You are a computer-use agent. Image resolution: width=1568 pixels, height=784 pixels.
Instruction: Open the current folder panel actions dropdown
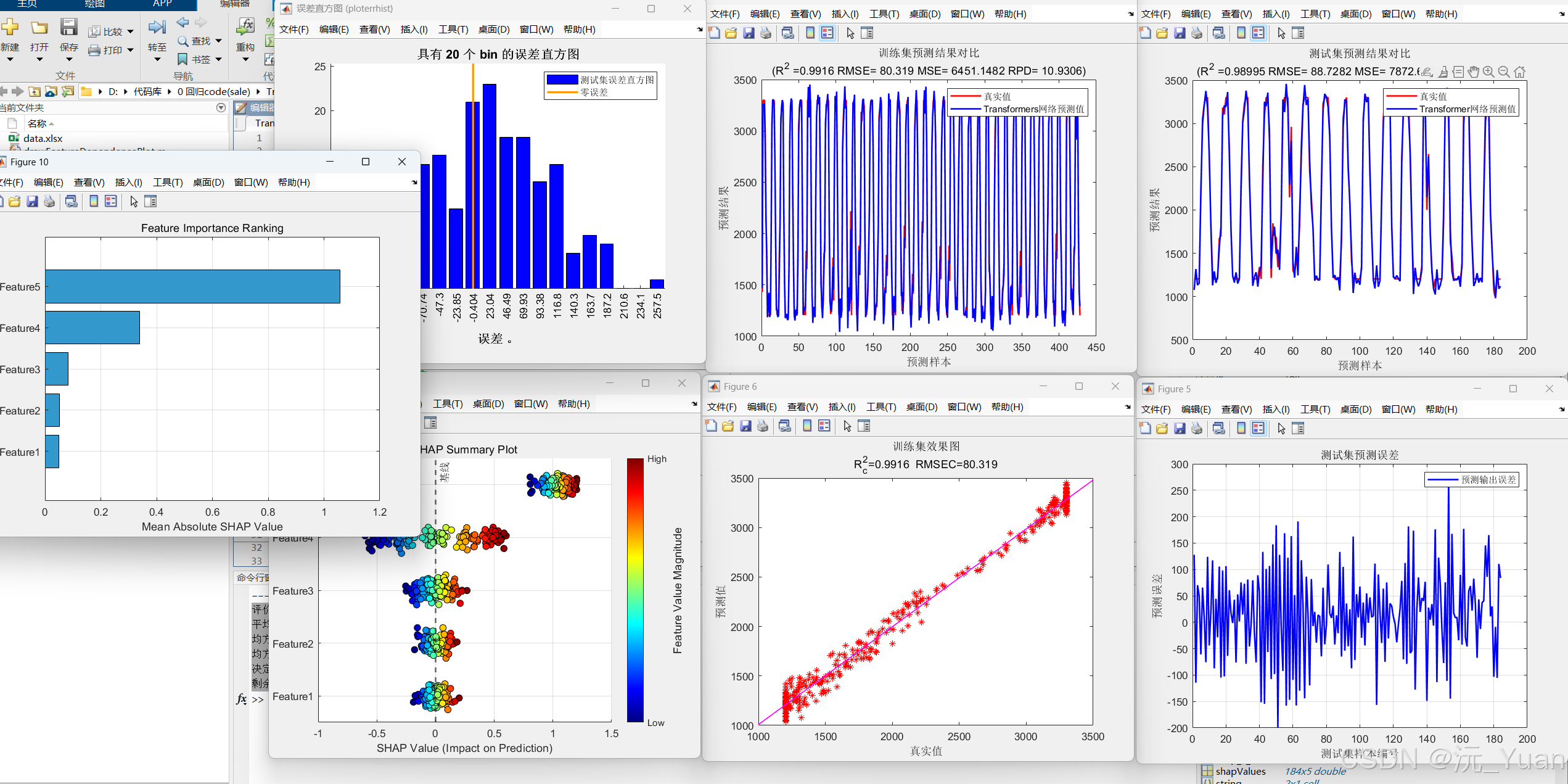[x=221, y=108]
